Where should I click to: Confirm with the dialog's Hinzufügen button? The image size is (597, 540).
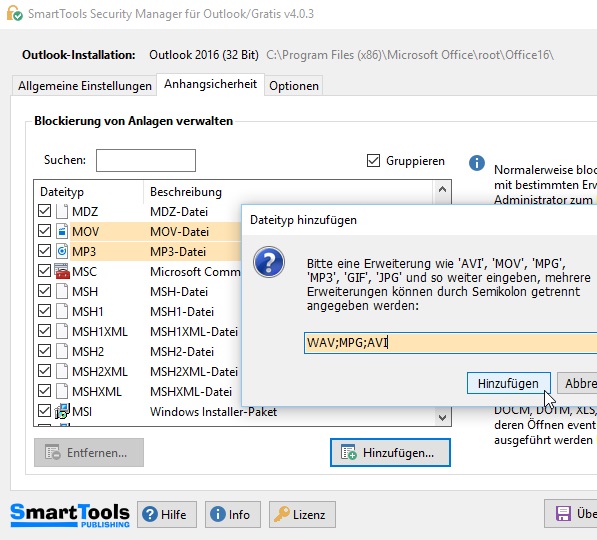[508, 383]
